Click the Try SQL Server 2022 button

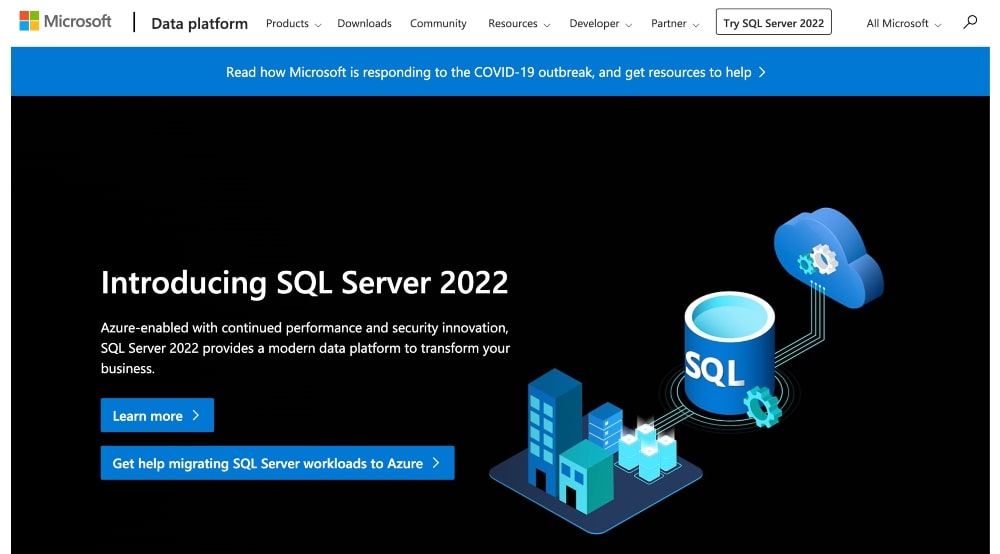click(774, 22)
